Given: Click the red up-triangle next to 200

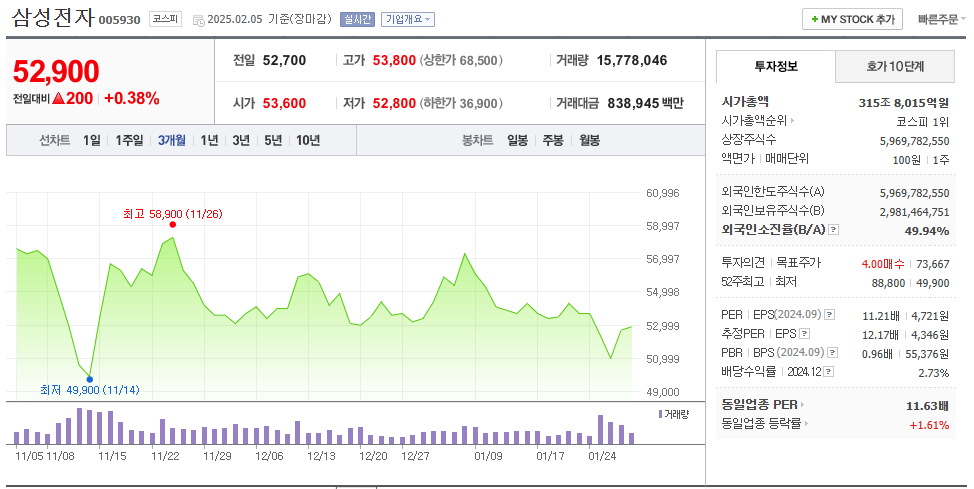Looking at the screenshot, I should pyautogui.click(x=59, y=98).
